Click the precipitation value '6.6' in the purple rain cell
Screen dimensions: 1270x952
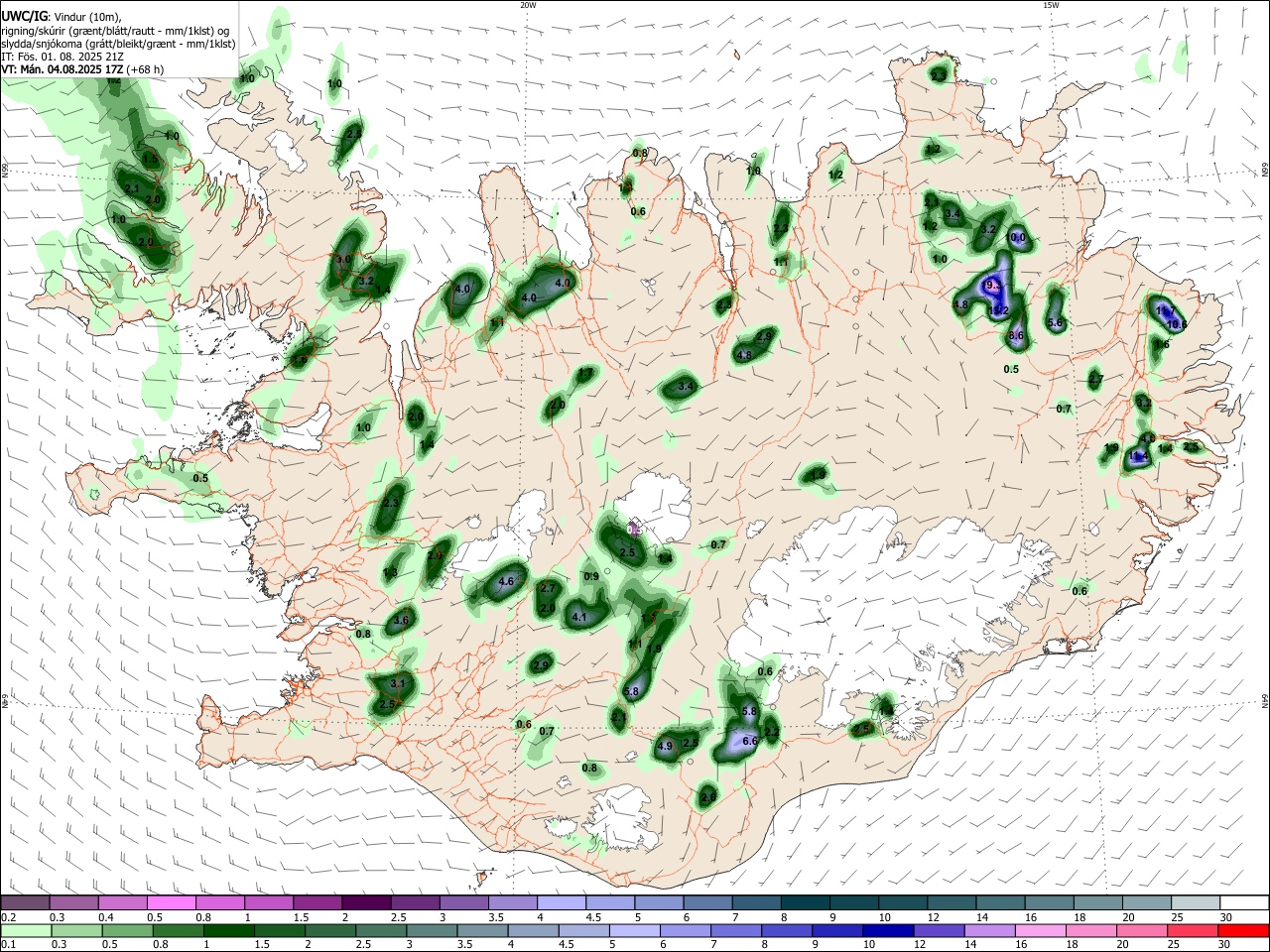pyautogui.click(x=750, y=741)
